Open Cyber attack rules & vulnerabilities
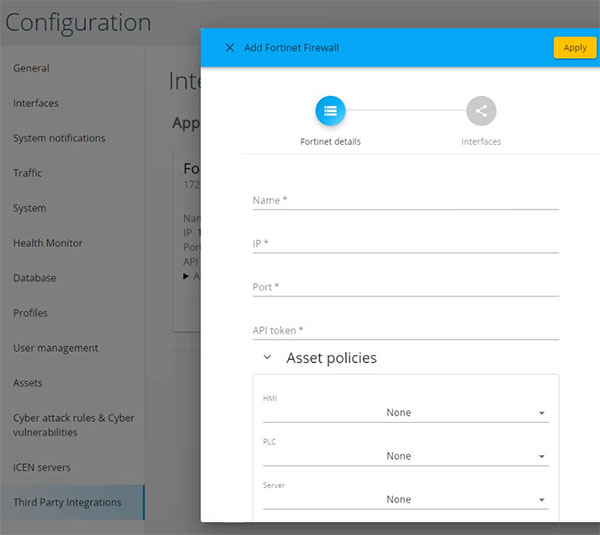 [x=73, y=425]
